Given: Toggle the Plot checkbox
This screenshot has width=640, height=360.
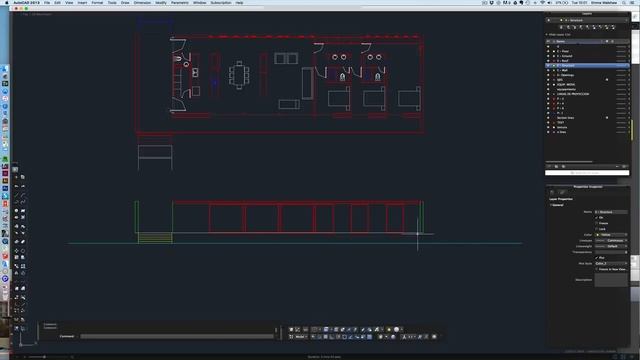Looking at the screenshot, I should tap(597, 258).
